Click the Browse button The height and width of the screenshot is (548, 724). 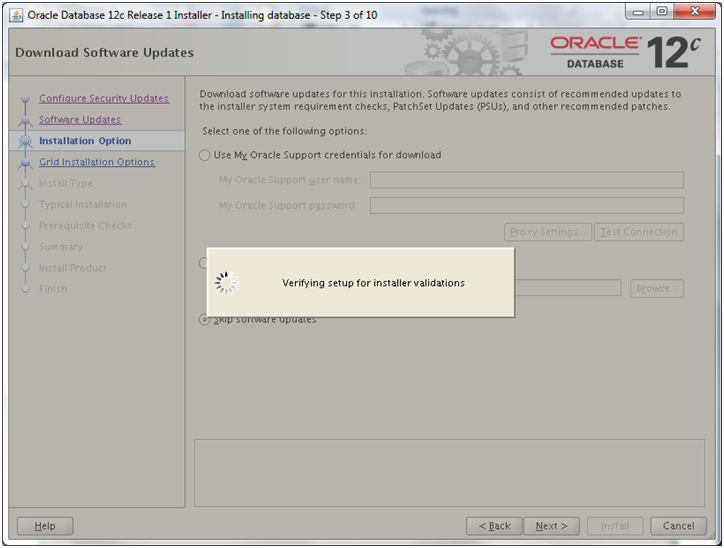tap(657, 289)
